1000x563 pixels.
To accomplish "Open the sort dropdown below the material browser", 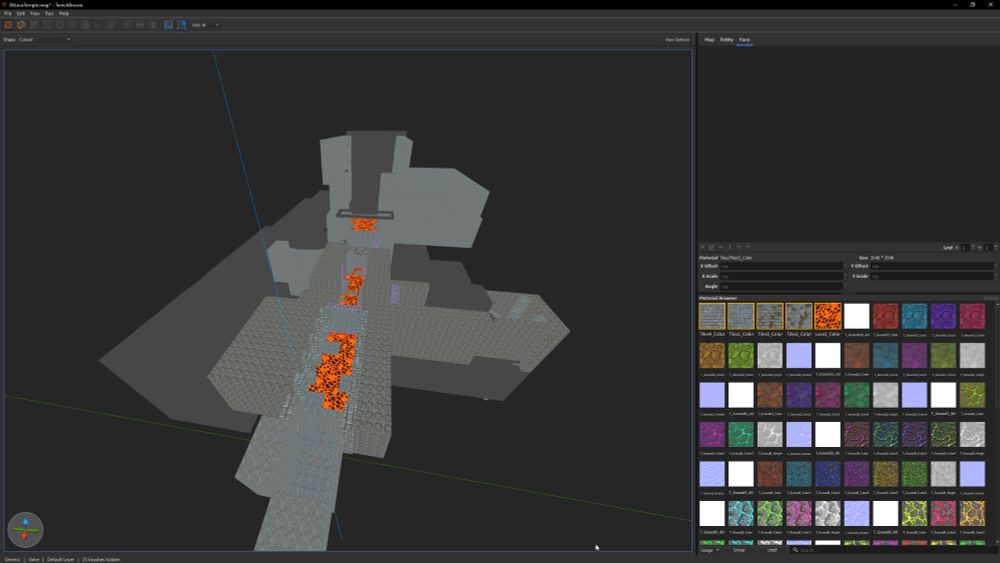I will click(709, 550).
